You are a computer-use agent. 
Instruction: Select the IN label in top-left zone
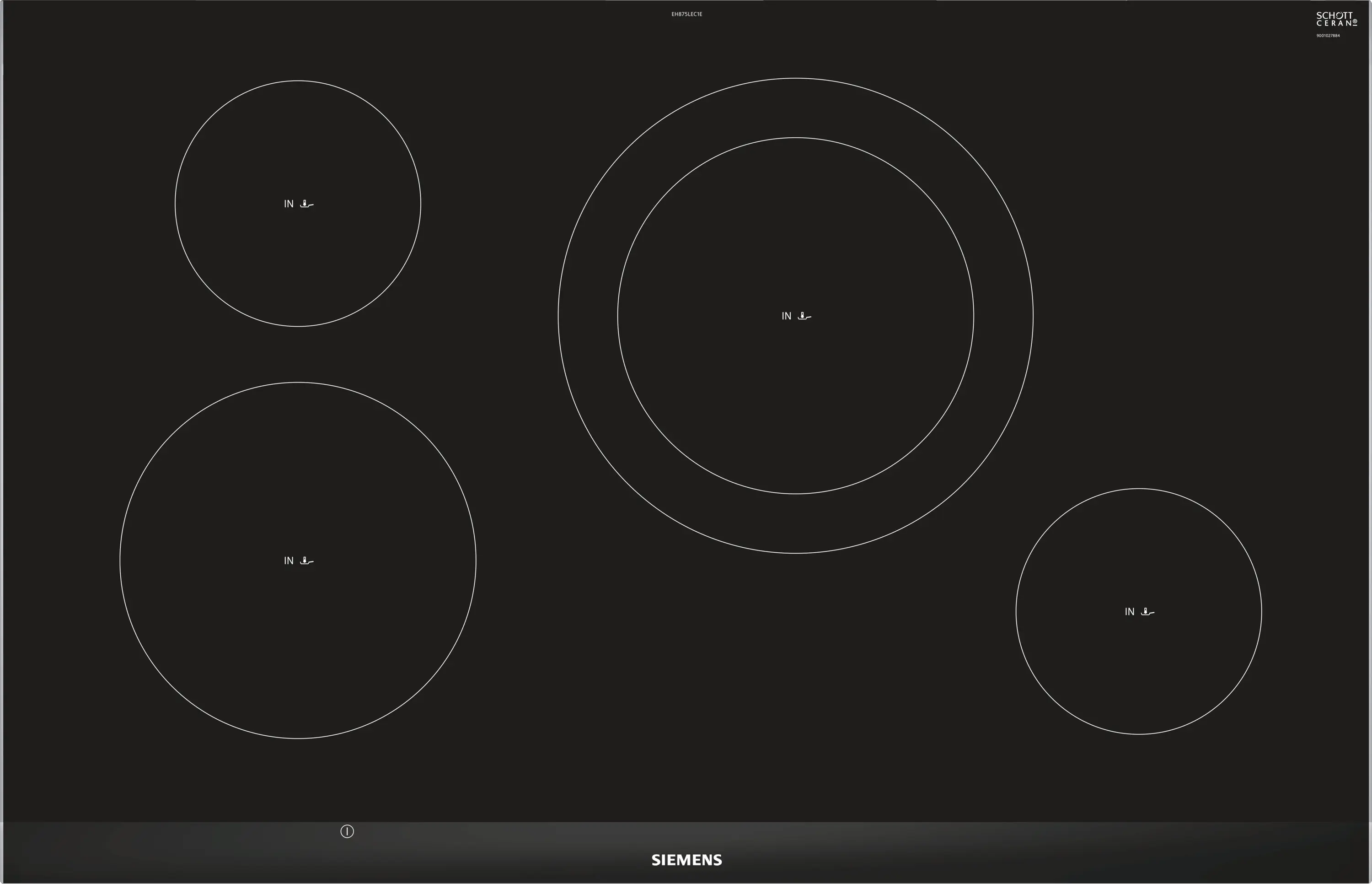(x=289, y=204)
